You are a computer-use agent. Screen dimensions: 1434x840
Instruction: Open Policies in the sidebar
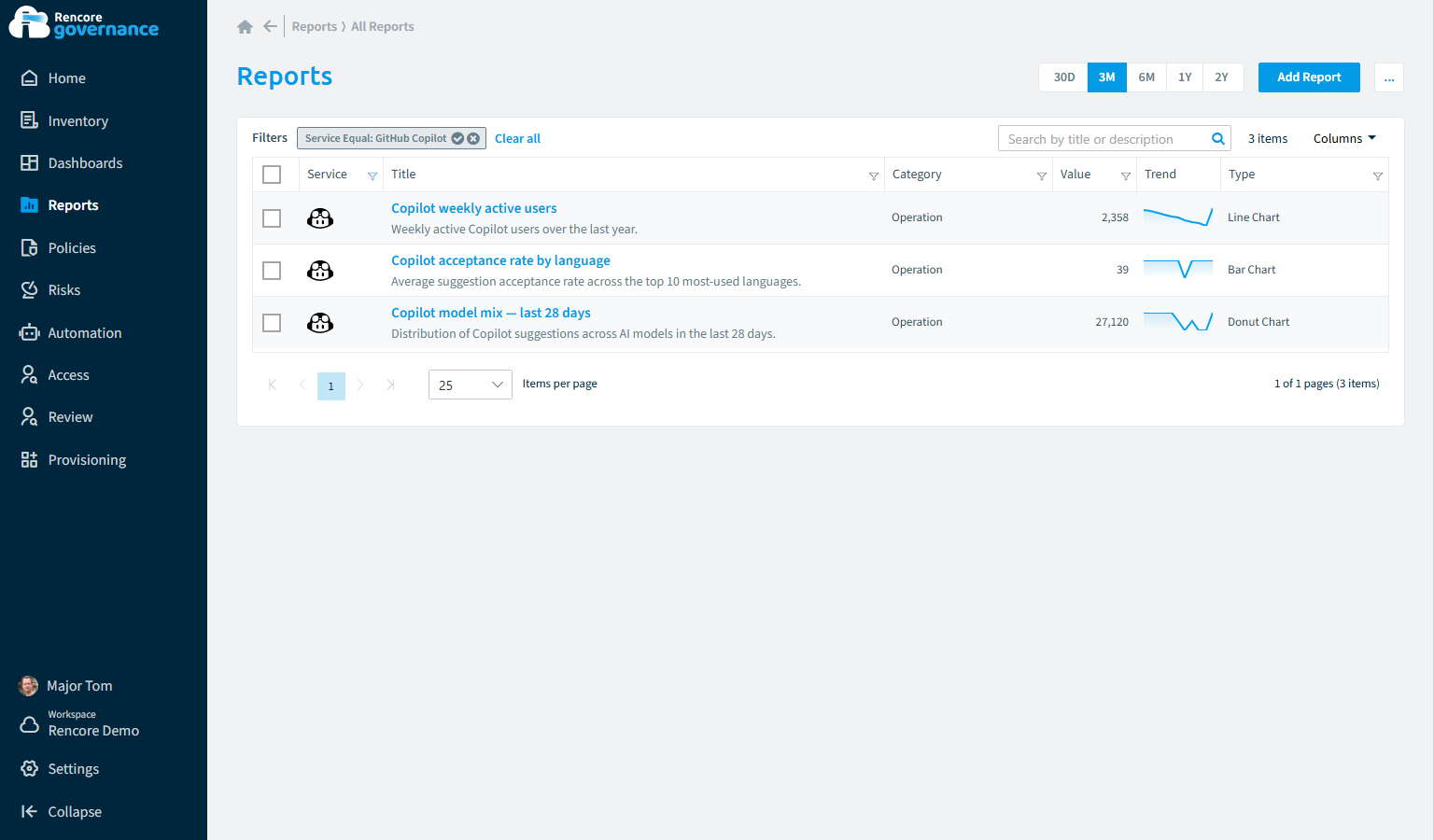[72, 248]
